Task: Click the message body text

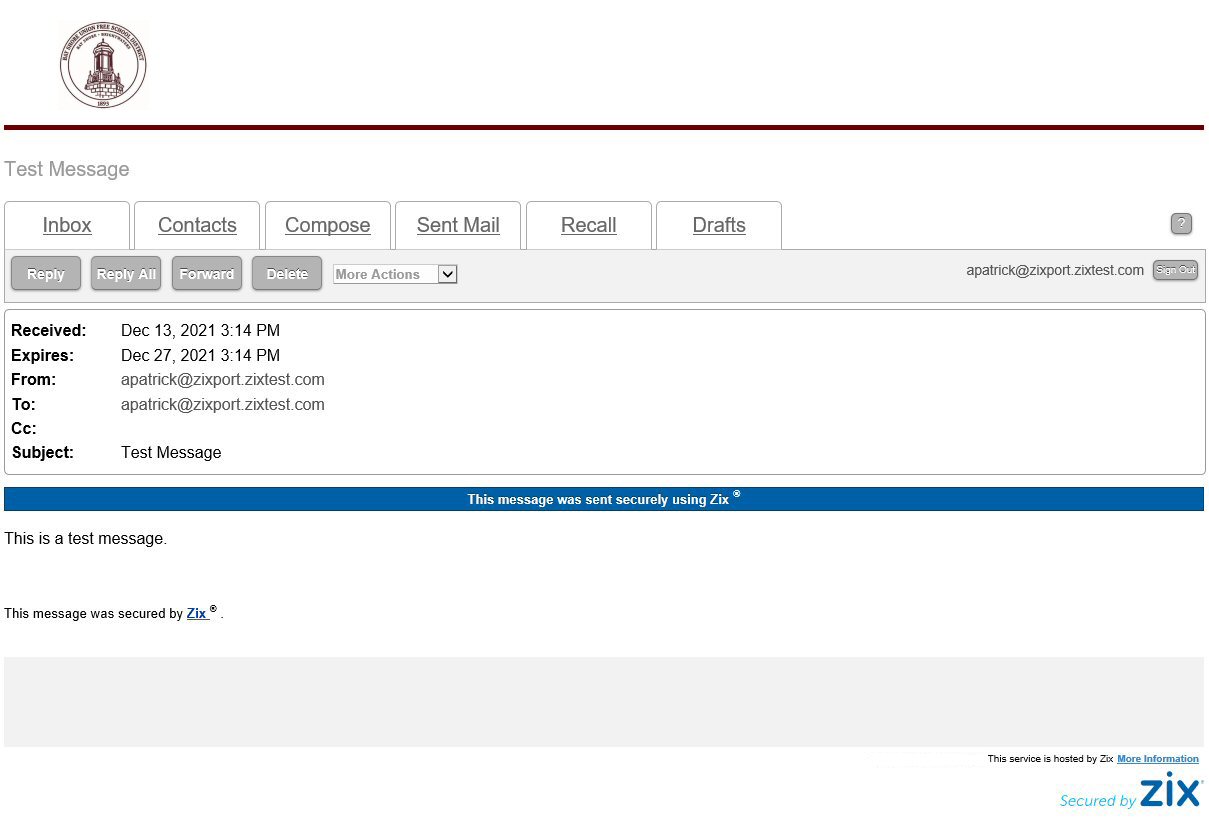Action: pos(86,539)
